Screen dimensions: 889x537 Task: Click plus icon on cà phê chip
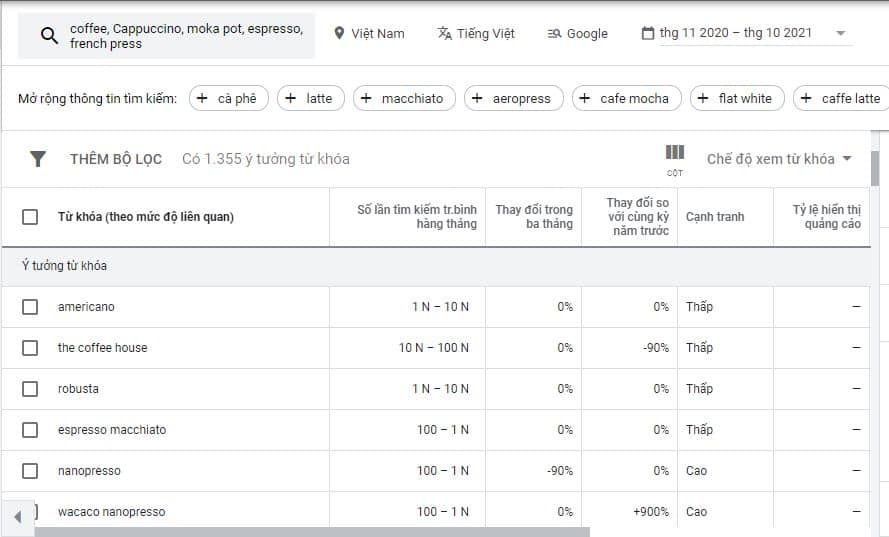tap(202, 98)
